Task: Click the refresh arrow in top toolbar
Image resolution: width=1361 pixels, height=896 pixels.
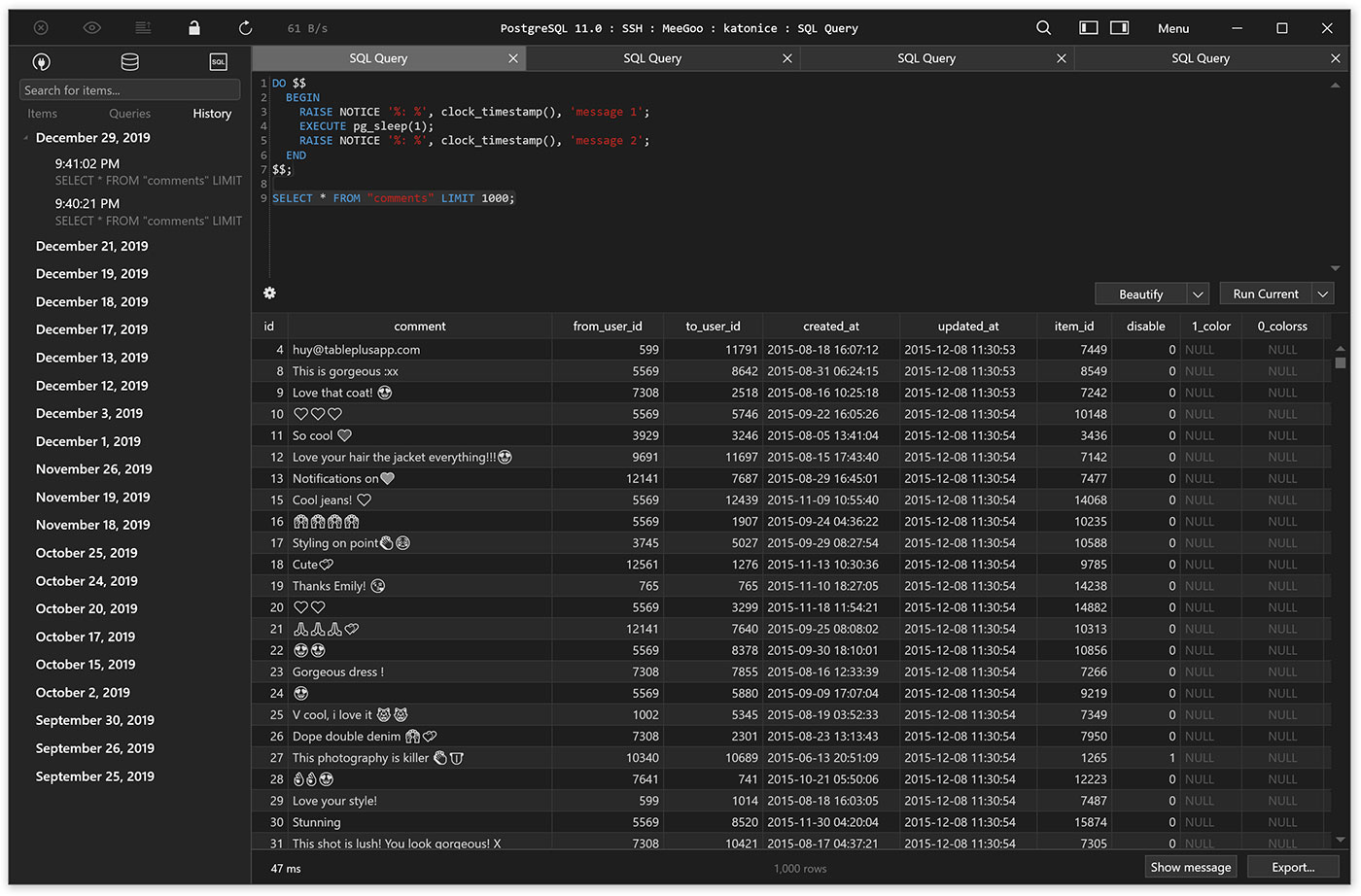Action: click(245, 28)
